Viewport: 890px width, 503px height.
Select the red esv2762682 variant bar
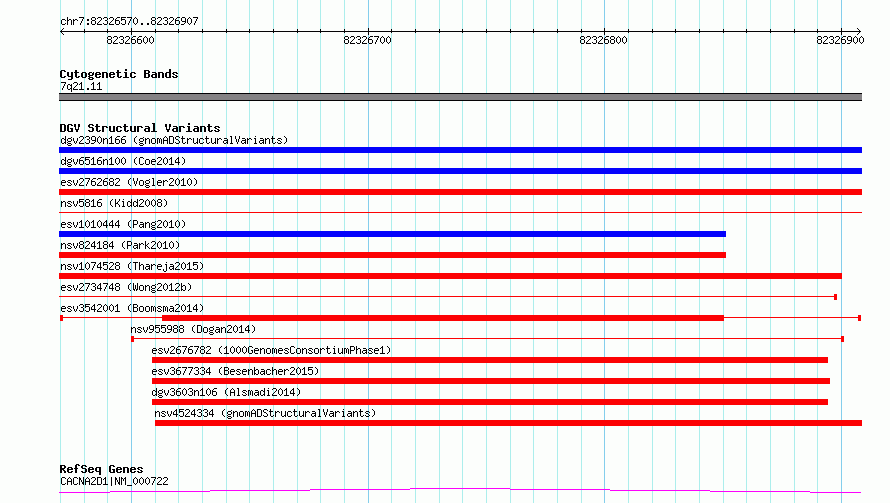[460, 192]
